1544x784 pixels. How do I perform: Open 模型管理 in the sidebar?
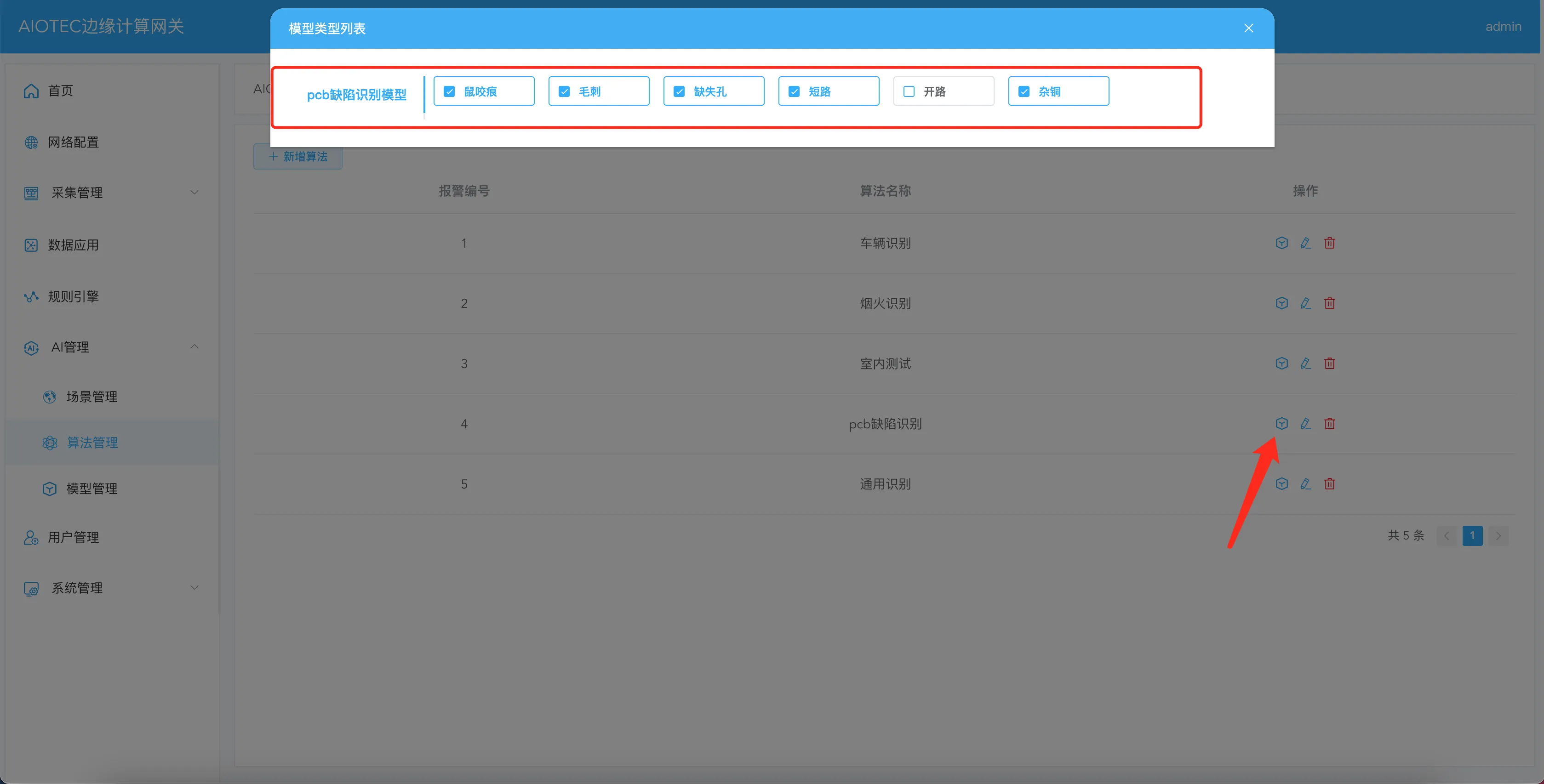(x=91, y=489)
